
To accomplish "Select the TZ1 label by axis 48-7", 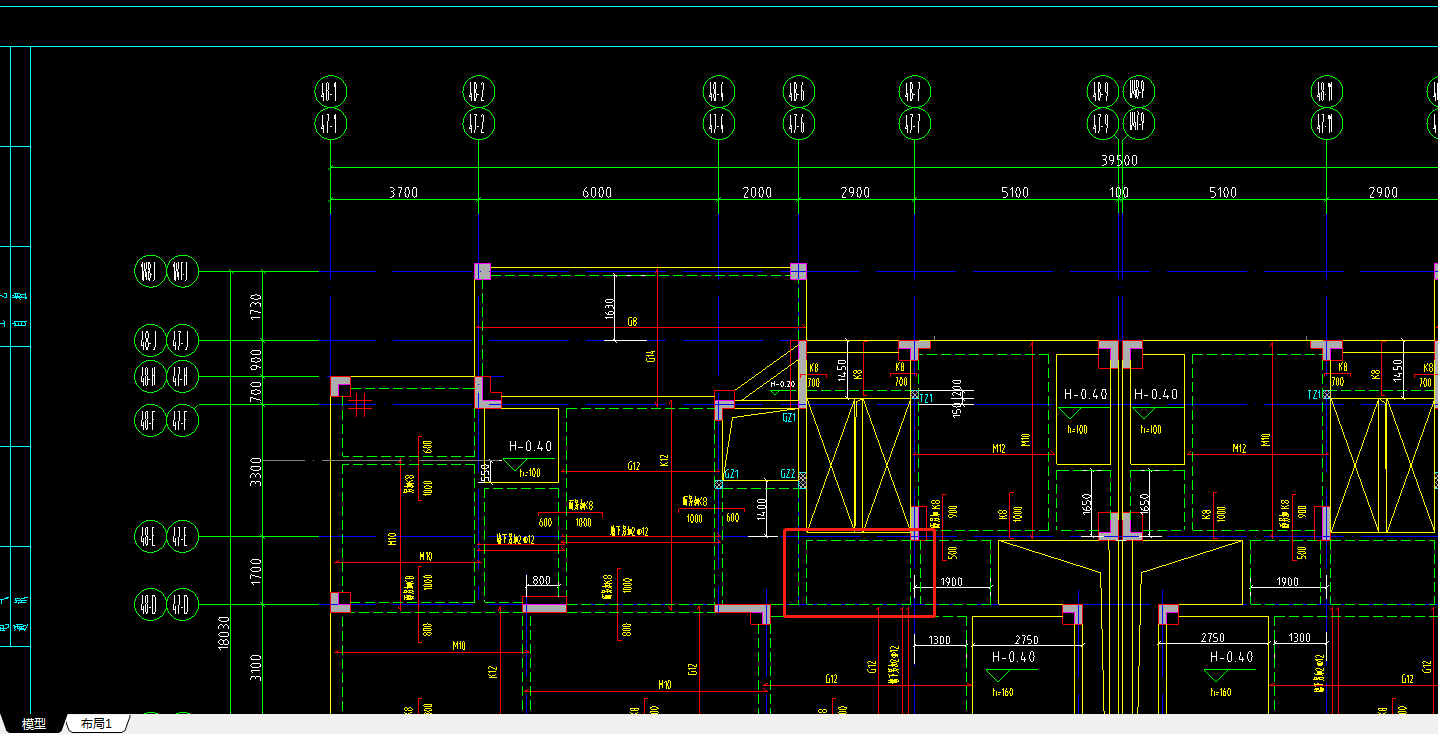I will click(926, 397).
